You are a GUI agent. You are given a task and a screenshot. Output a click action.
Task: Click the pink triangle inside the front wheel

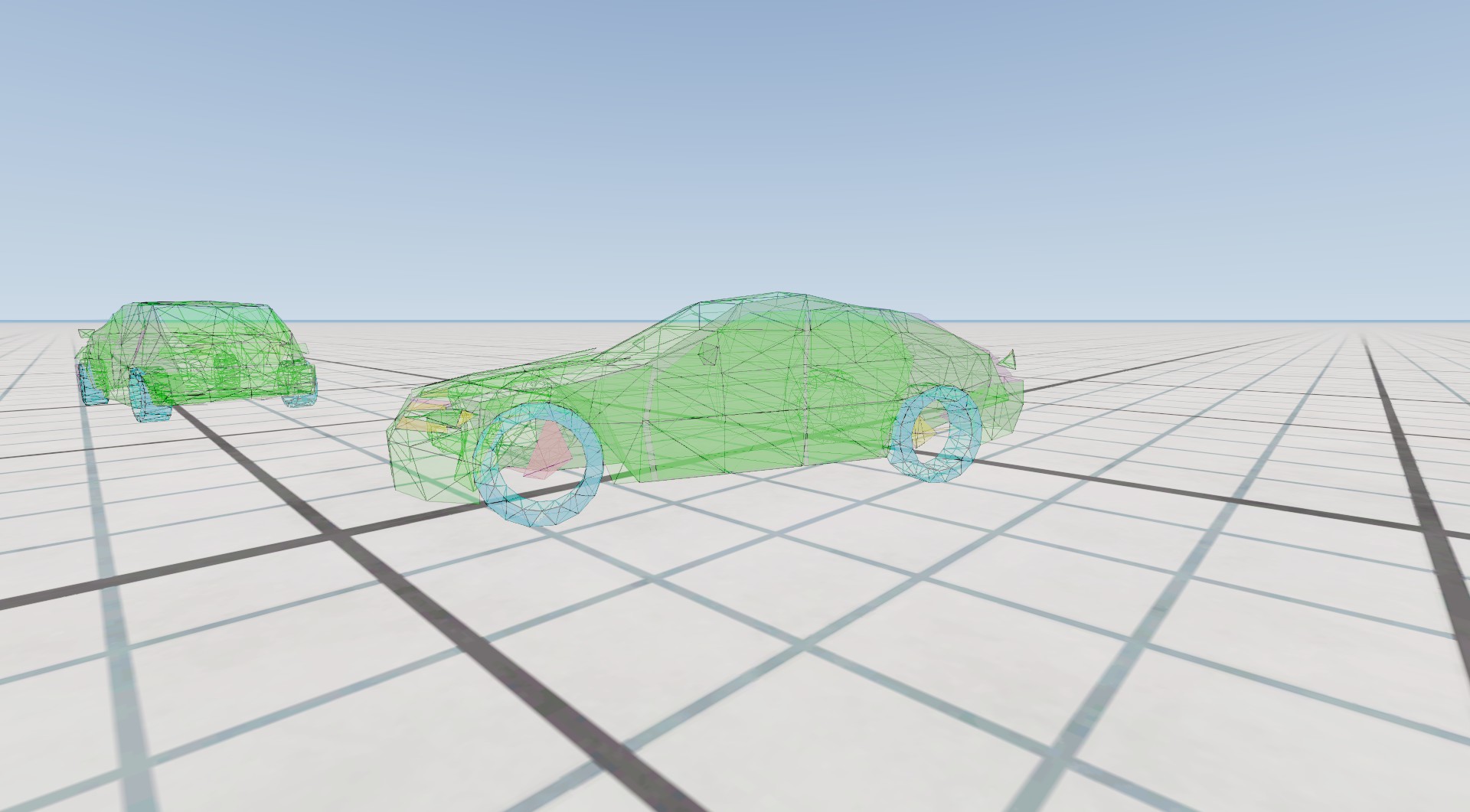549,453
